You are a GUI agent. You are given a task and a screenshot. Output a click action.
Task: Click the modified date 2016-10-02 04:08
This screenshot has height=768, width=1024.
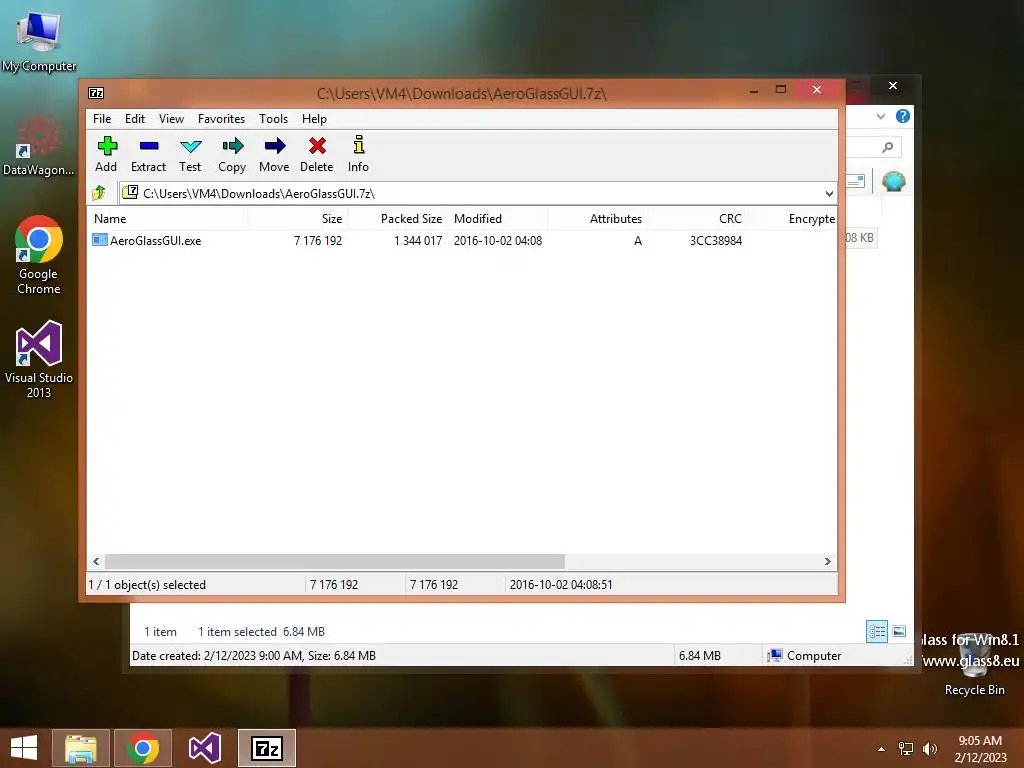point(498,240)
